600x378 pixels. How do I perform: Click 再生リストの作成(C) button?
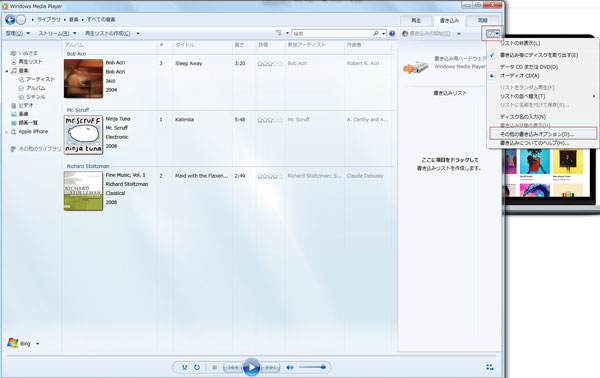(x=107, y=33)
